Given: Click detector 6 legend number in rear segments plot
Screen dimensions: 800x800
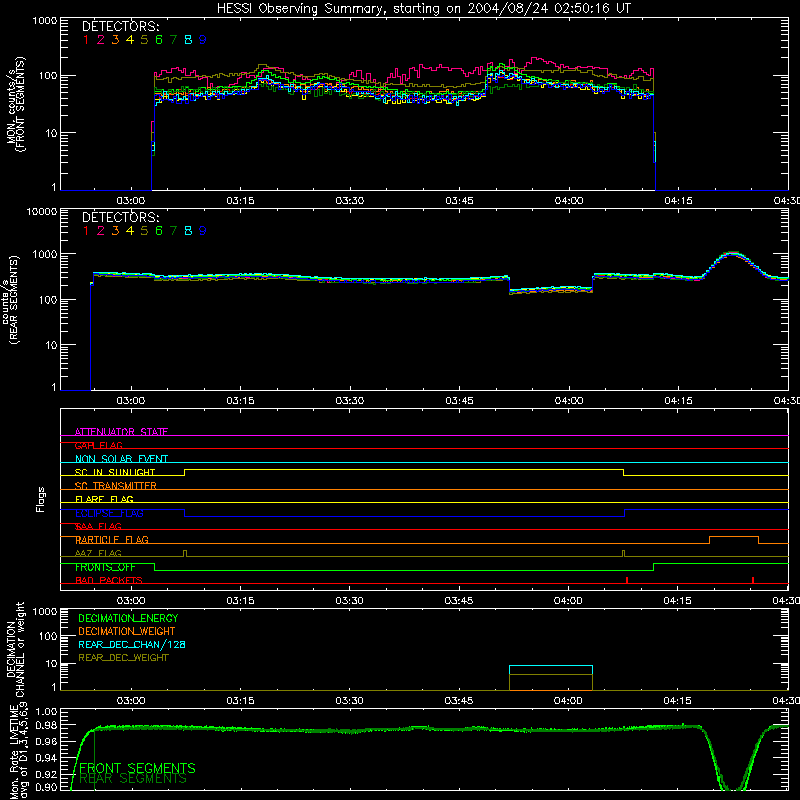Looking at the screenshot, I should point(159,231).
